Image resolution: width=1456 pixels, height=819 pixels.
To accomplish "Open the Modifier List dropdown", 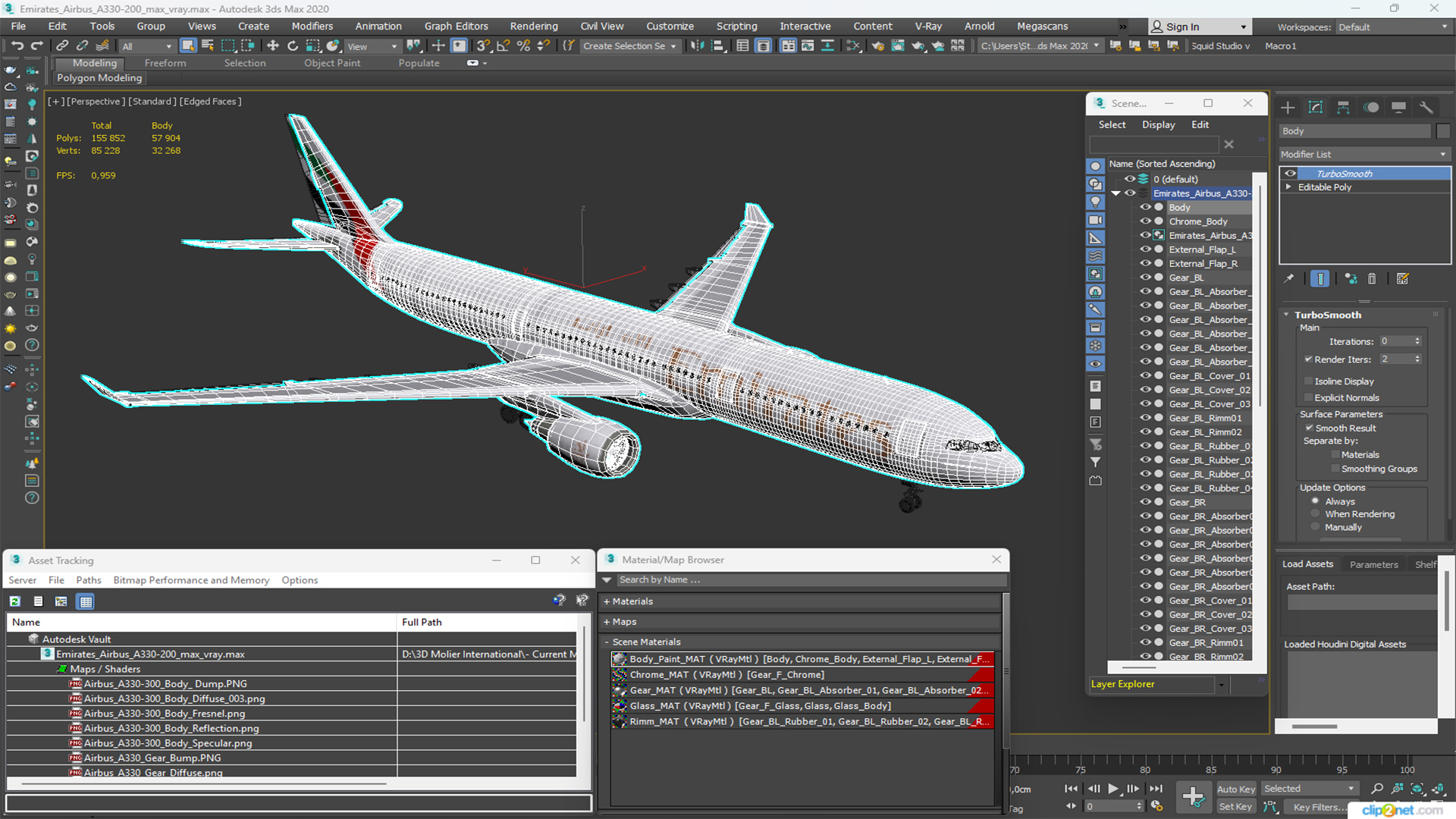I will [1364, 154].
